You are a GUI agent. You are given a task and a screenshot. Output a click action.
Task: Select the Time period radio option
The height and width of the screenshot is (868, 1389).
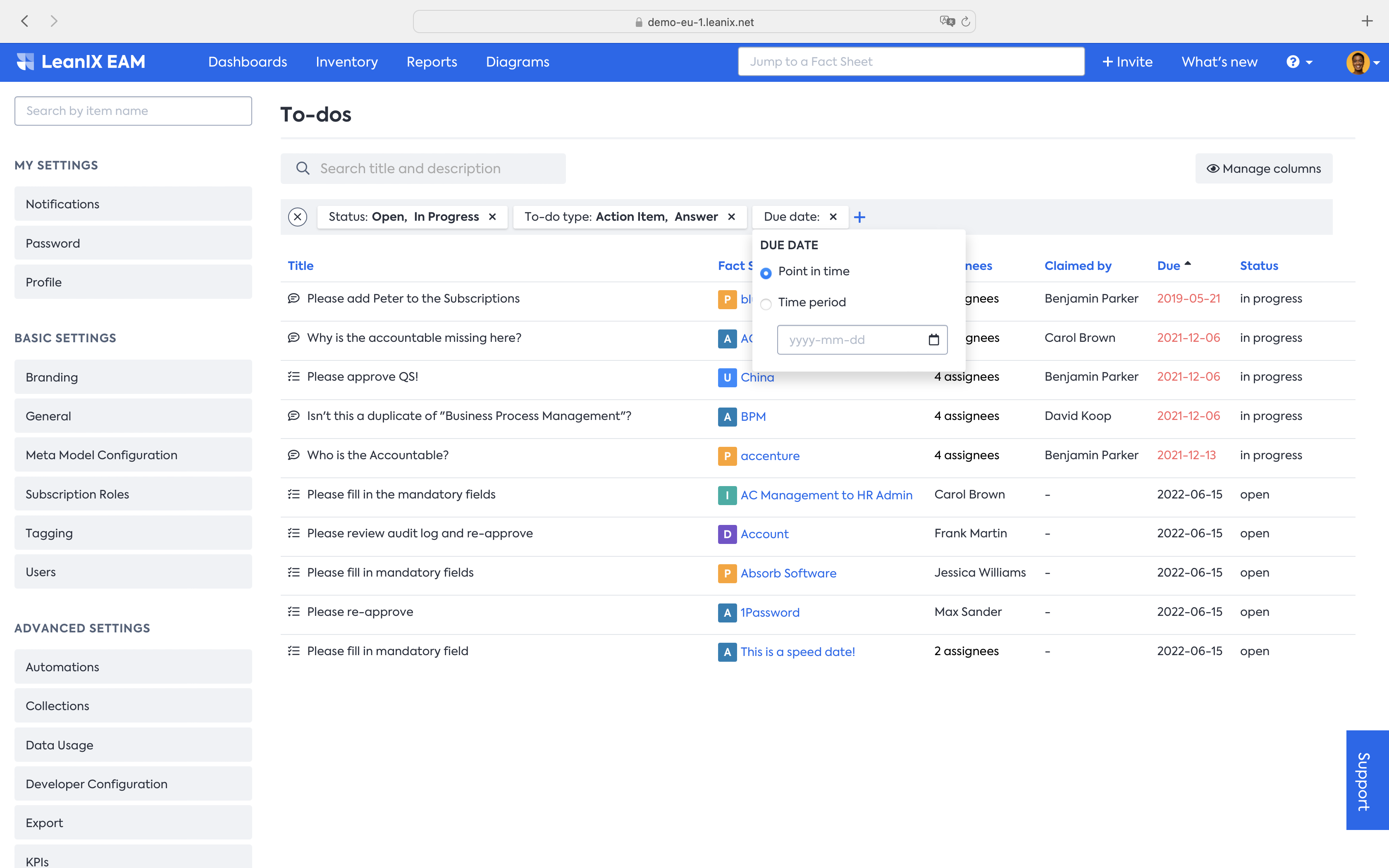tap(766, 304)
